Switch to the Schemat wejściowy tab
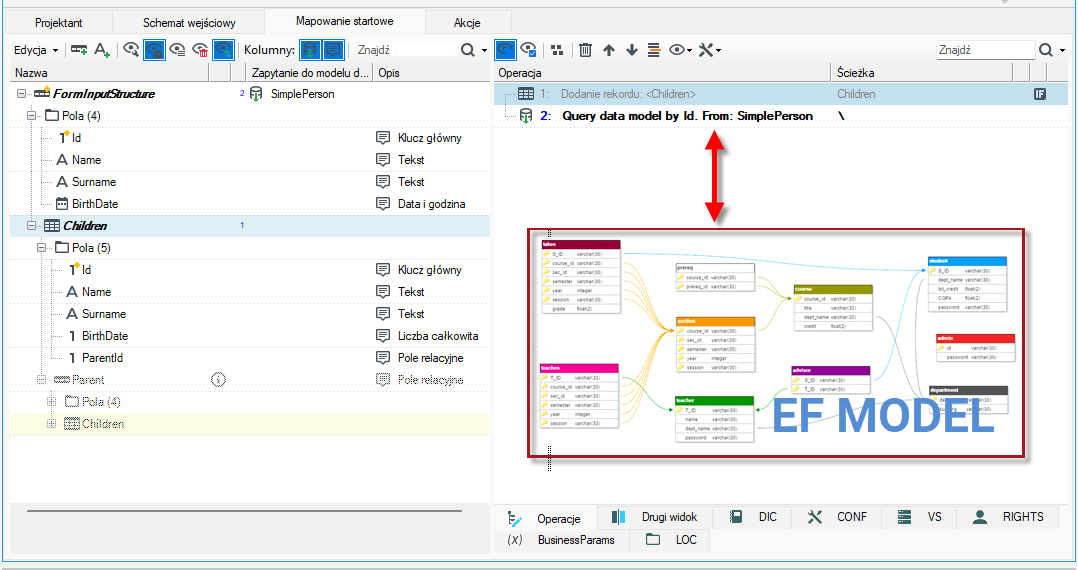 189,23
